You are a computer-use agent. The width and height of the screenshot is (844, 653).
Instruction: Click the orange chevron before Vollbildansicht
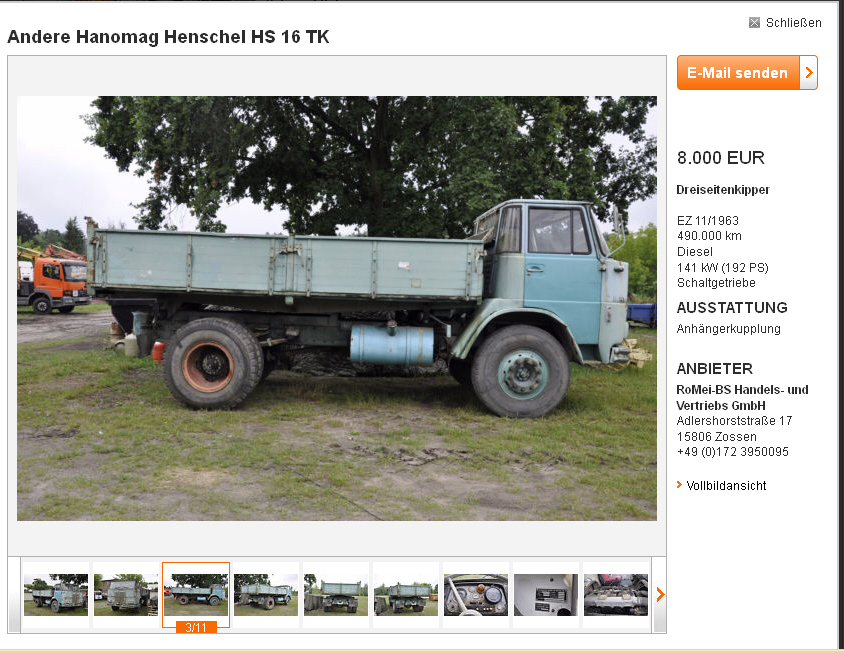679,485
